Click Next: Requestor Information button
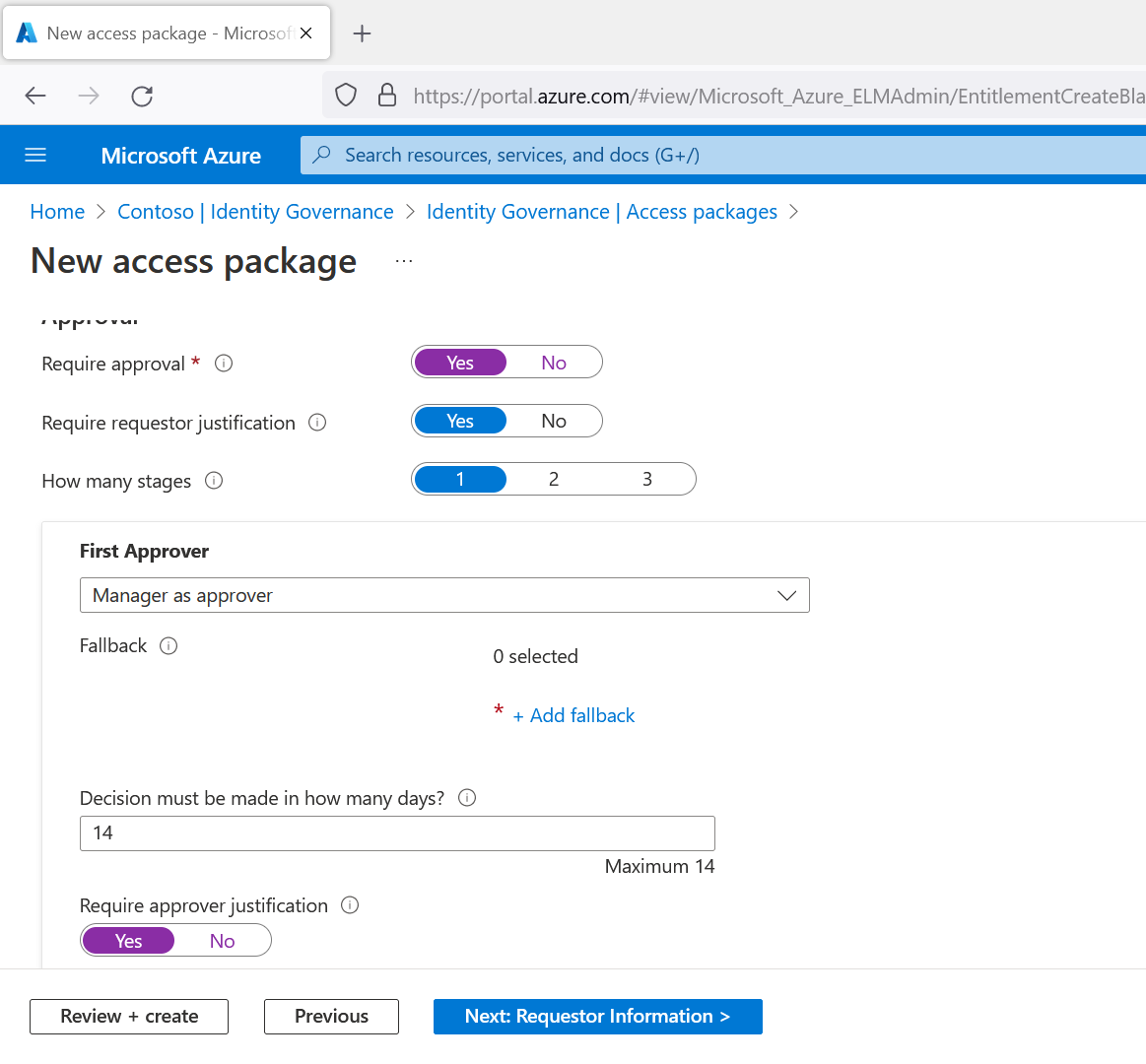 (597, 1017)
